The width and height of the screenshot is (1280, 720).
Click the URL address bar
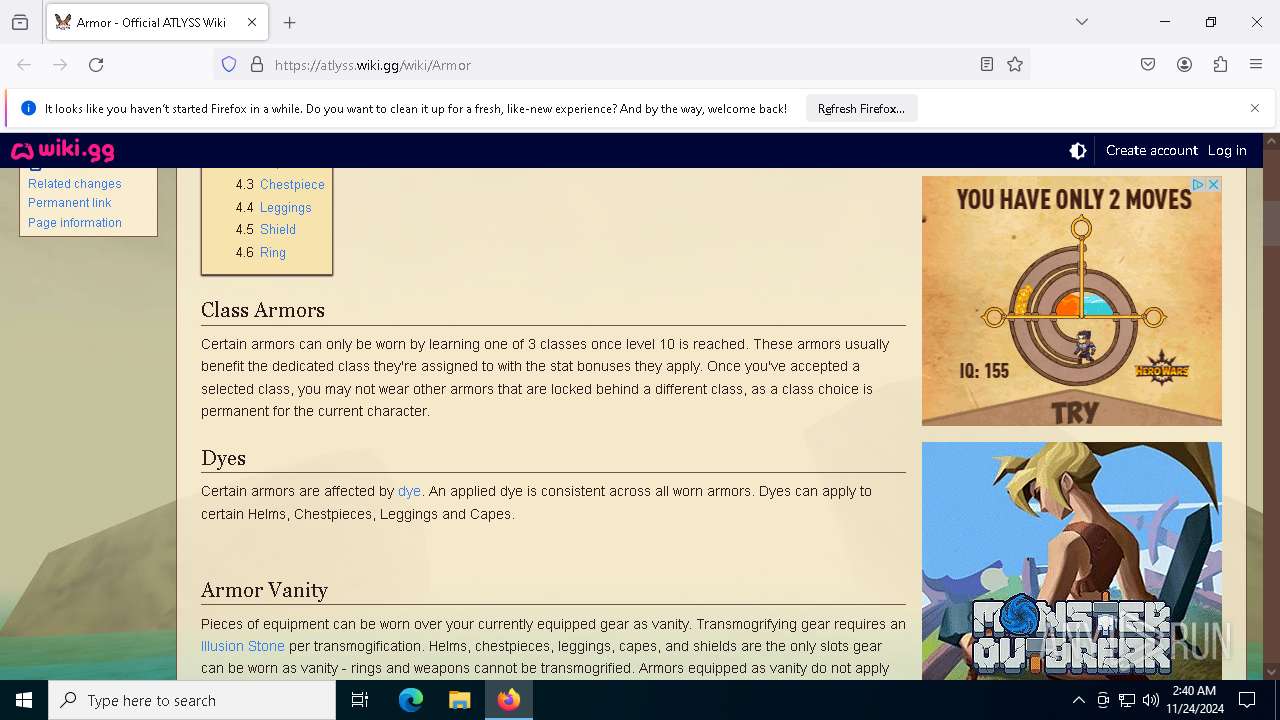[620, 65]
